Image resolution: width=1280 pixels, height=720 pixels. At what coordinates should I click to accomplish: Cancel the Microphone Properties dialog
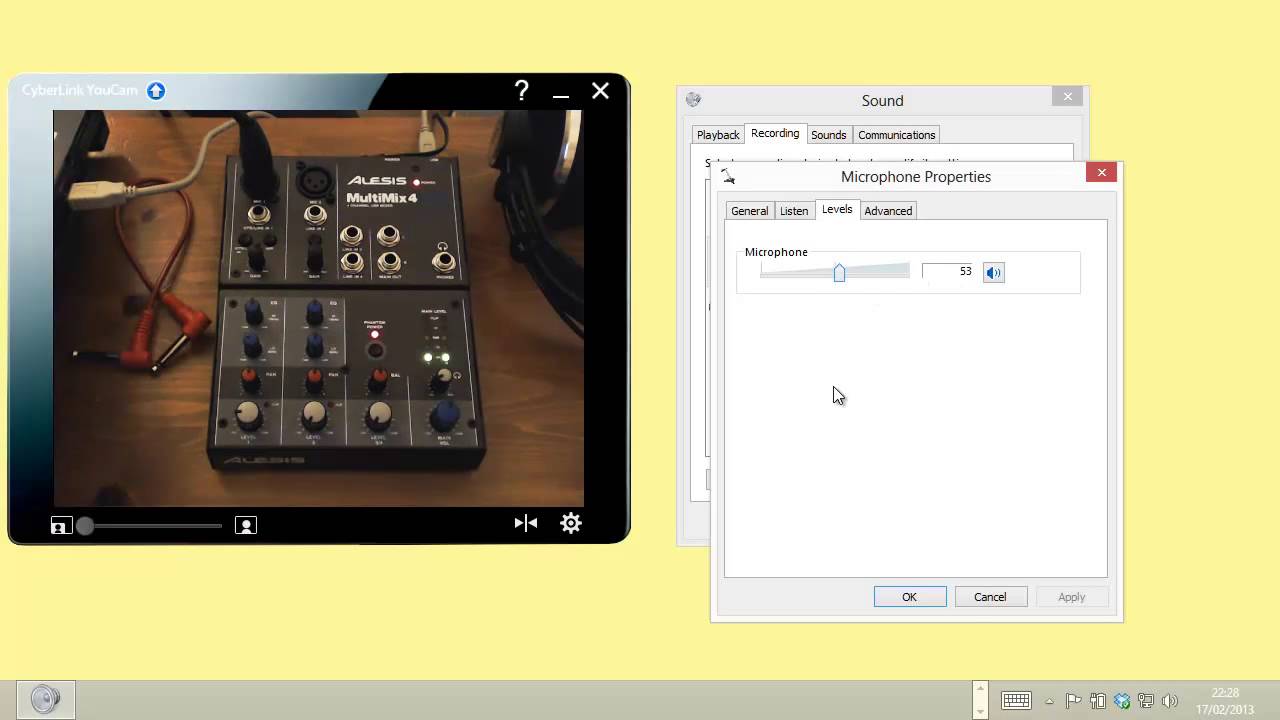pos(990,597)
